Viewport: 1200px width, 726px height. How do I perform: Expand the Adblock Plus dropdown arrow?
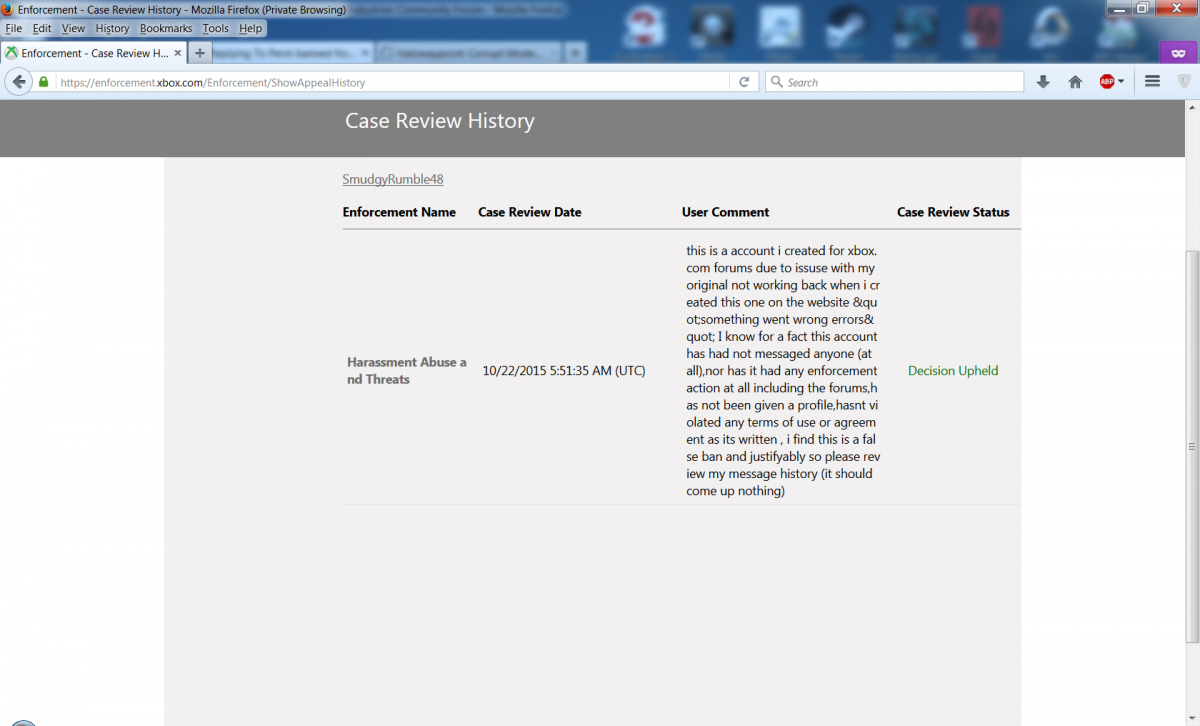point(1121,82)
